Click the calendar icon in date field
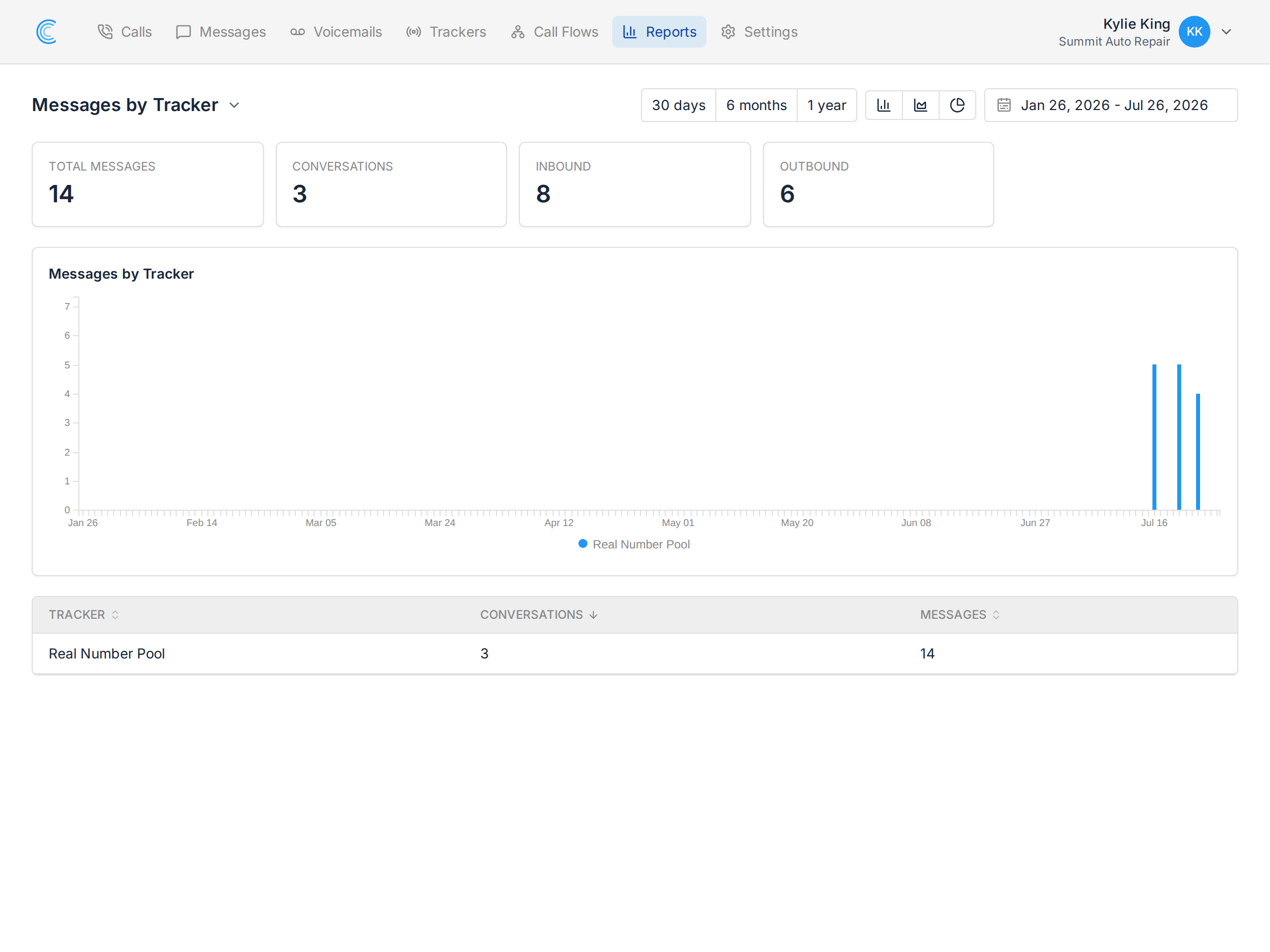 (1004, 105)
